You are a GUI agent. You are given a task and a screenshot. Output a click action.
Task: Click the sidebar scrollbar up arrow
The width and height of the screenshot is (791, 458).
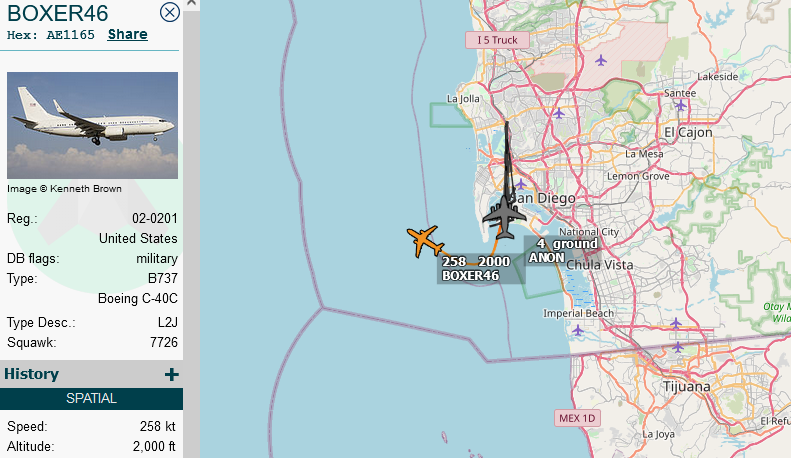191,3
